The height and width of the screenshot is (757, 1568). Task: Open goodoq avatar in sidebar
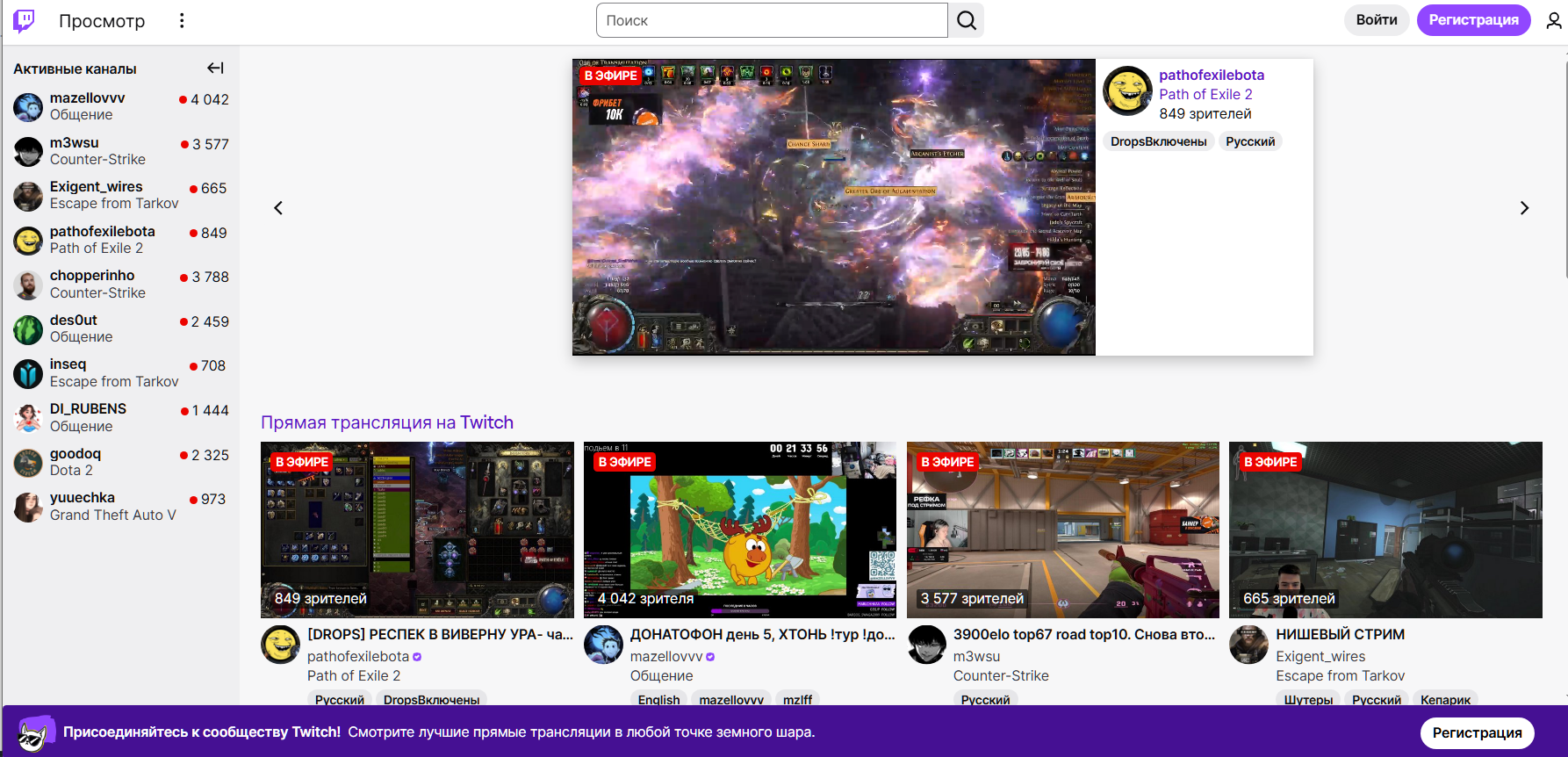click(28, 462)
